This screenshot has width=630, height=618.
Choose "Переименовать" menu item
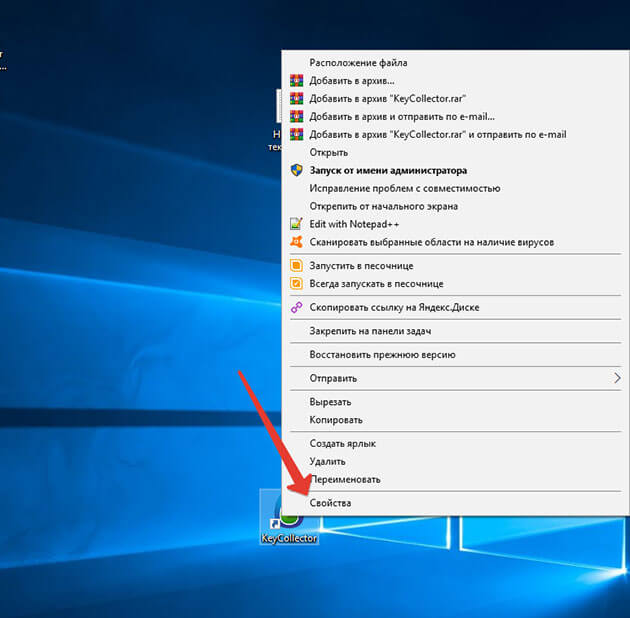click(x=344, y=479)
